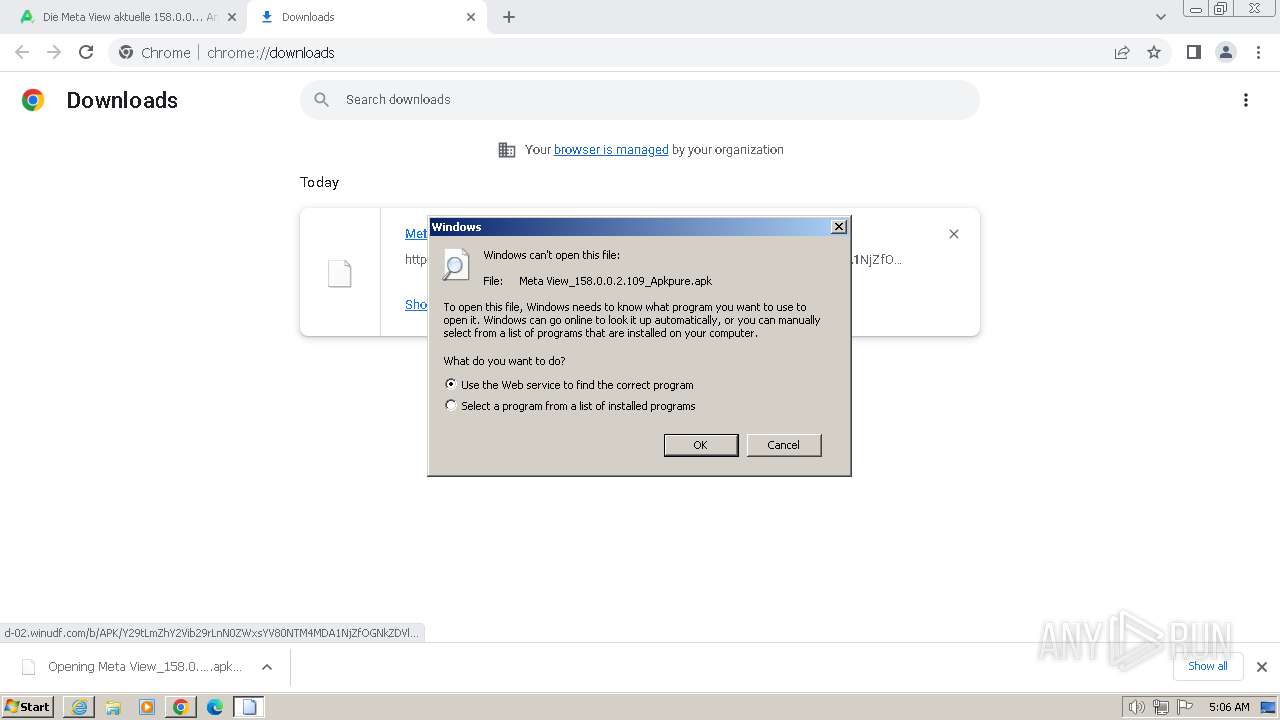
Task: Click the Chrome taskbar icon
Action: tap(181, 707)
